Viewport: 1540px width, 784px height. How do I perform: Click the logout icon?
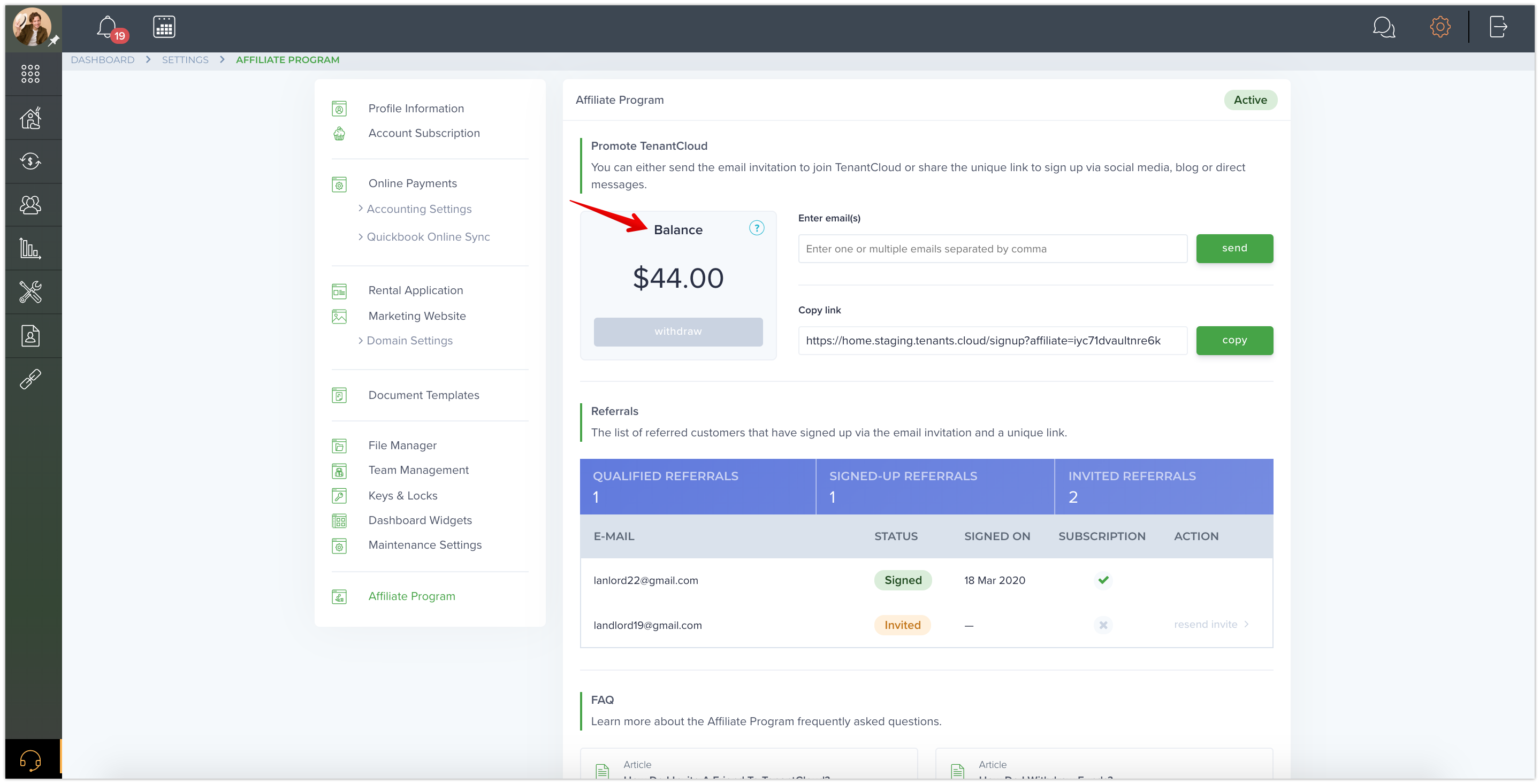[1498, 27]
